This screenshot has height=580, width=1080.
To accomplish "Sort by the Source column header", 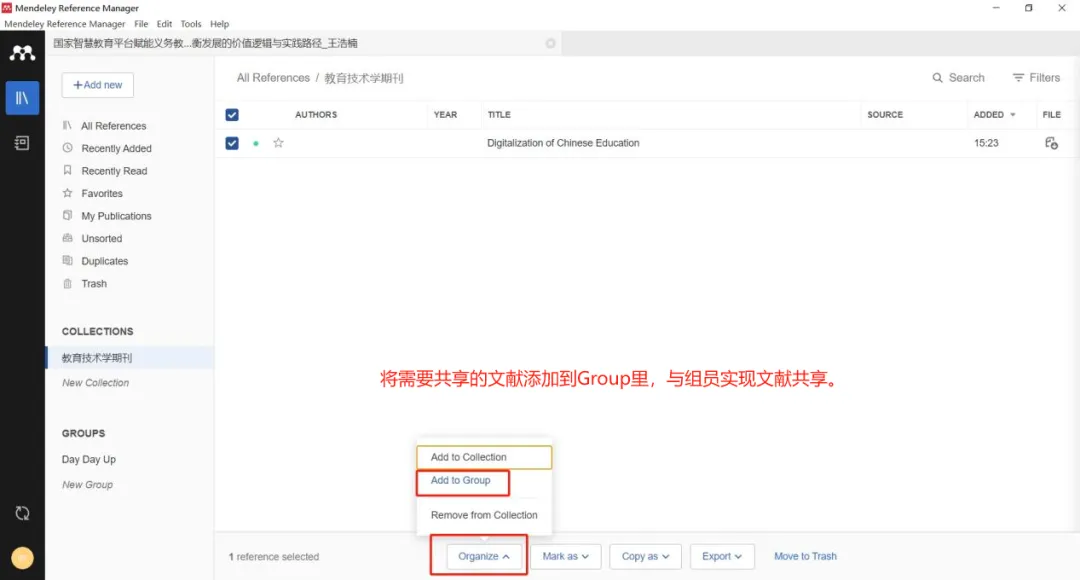I will click(885, 115).
